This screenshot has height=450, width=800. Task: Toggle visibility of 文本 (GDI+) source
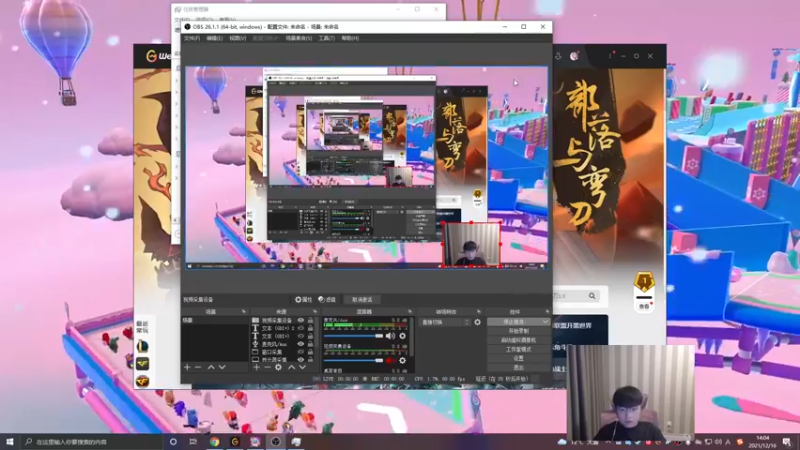pos(301,336)
